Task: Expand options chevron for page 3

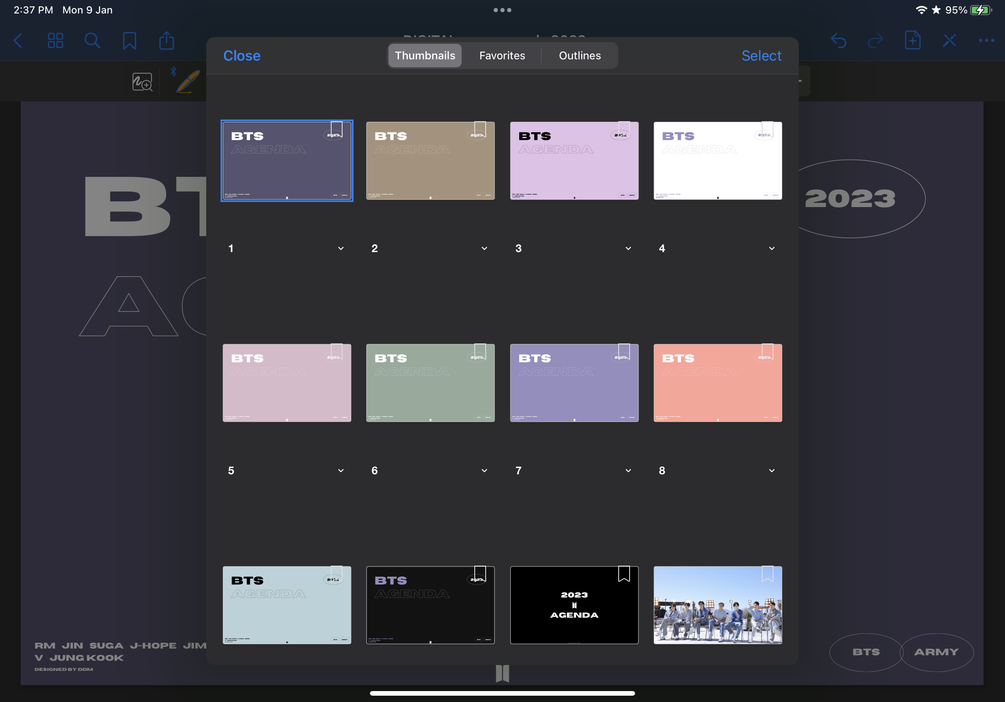Action: point(628,248)
